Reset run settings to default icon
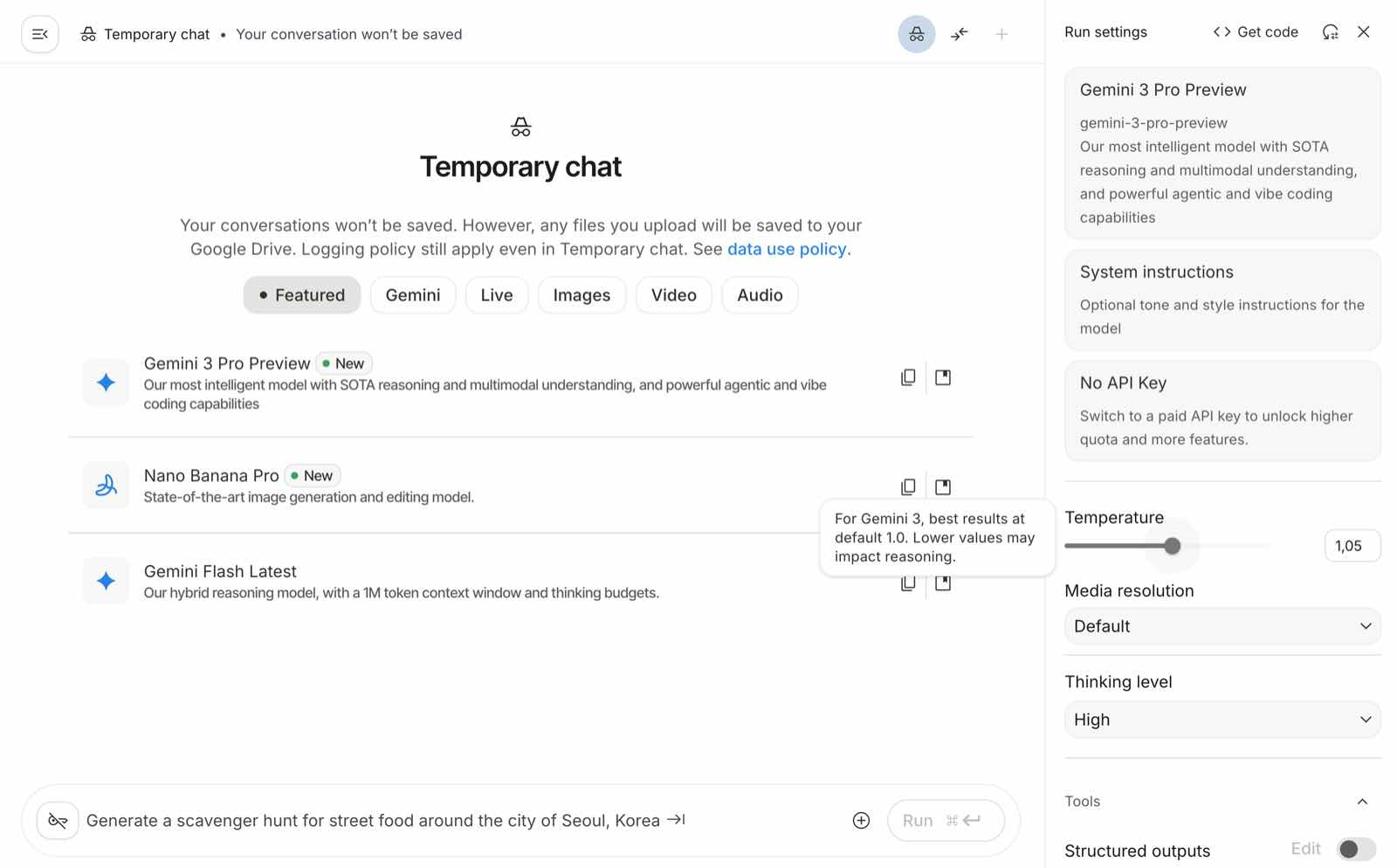Viewport: 1397px width, 868px height. pyautogui.click(x=1330, y=32)
